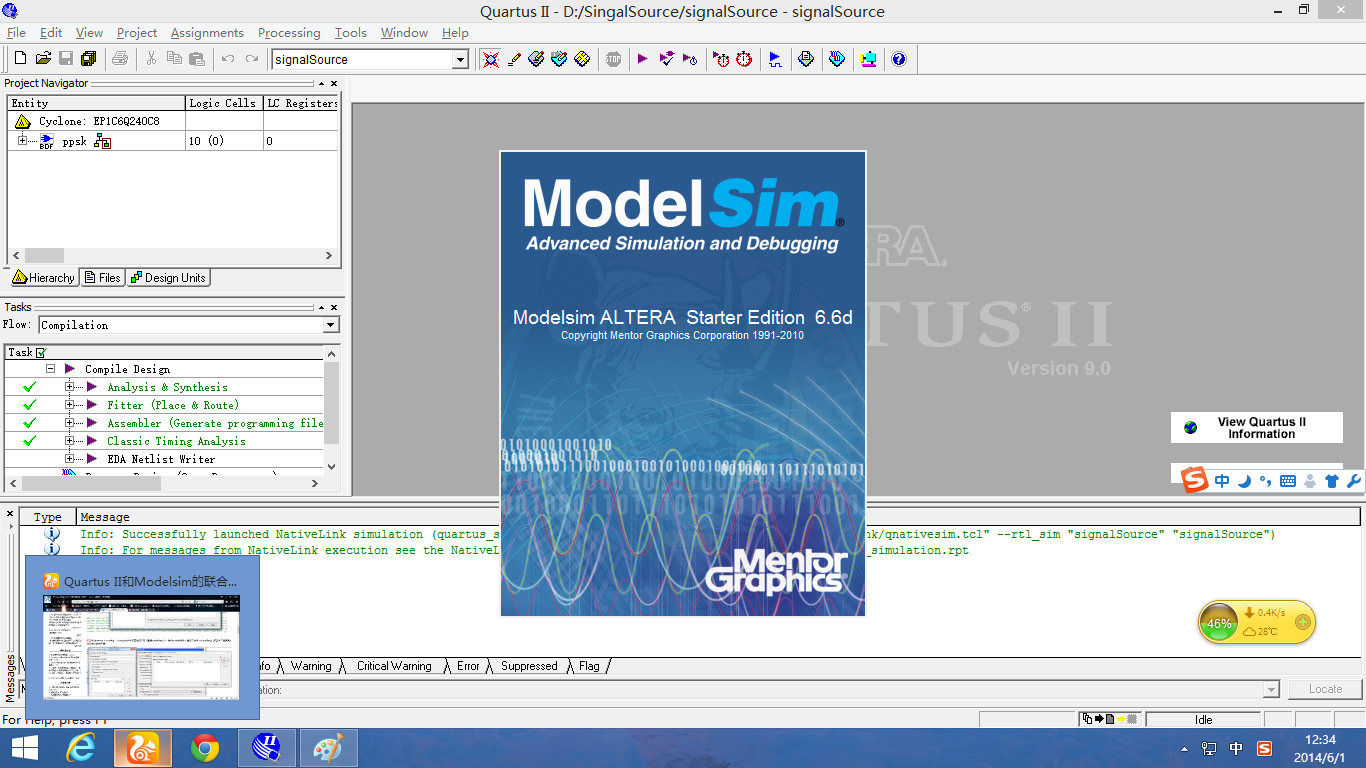Click the blue Start Simulation icon

(775, 59)
